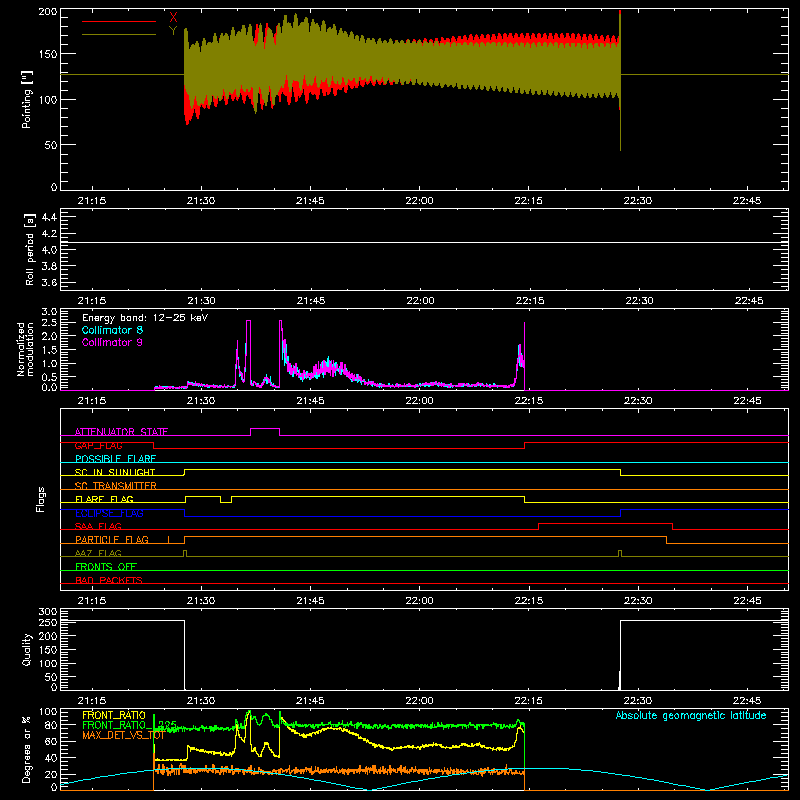Click the orange MAX_DET_VS_TOT legend entry
Screen dimensions: 800x800
click(x=123, y=735)
